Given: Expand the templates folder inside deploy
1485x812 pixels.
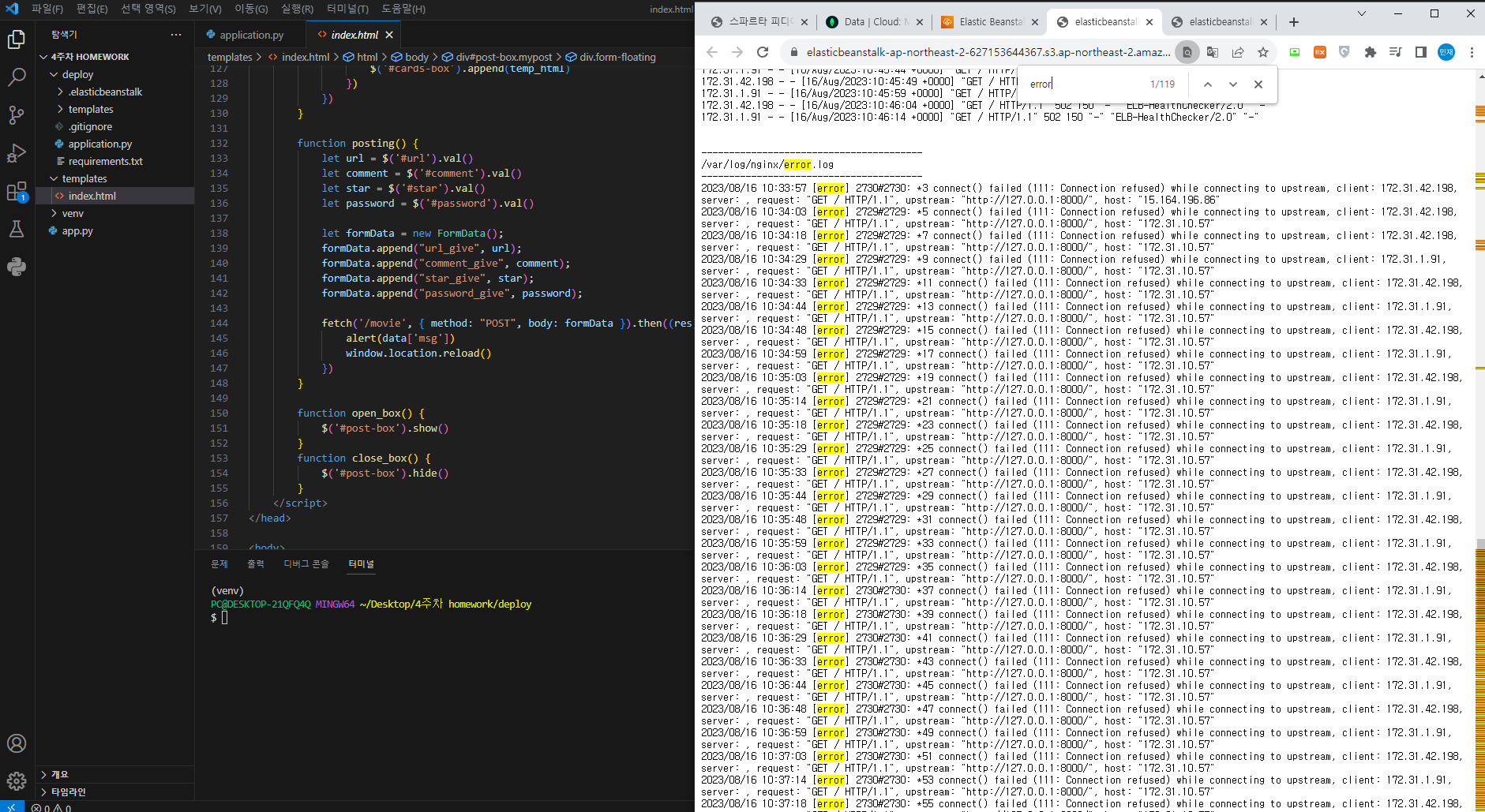Looking at the screenshot, I should pos(114,109).
